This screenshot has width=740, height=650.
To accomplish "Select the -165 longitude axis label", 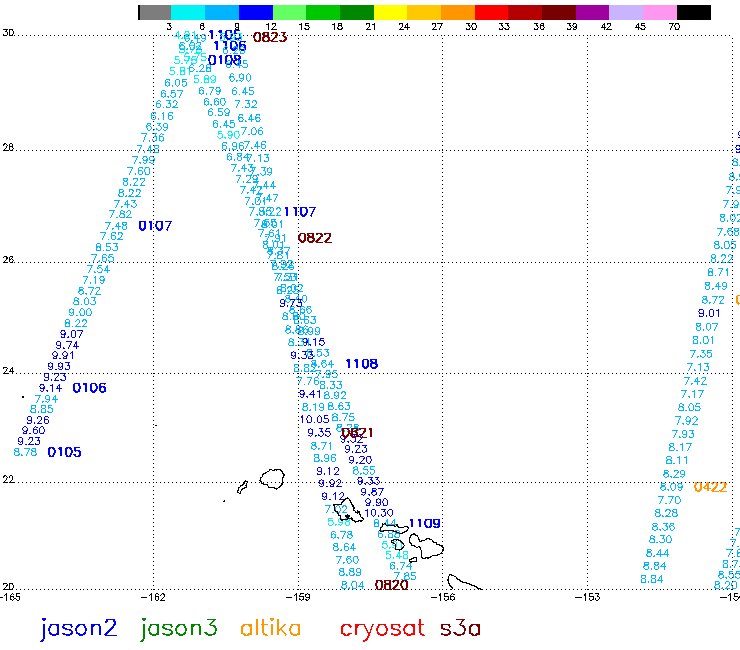I will pos(10,598).
